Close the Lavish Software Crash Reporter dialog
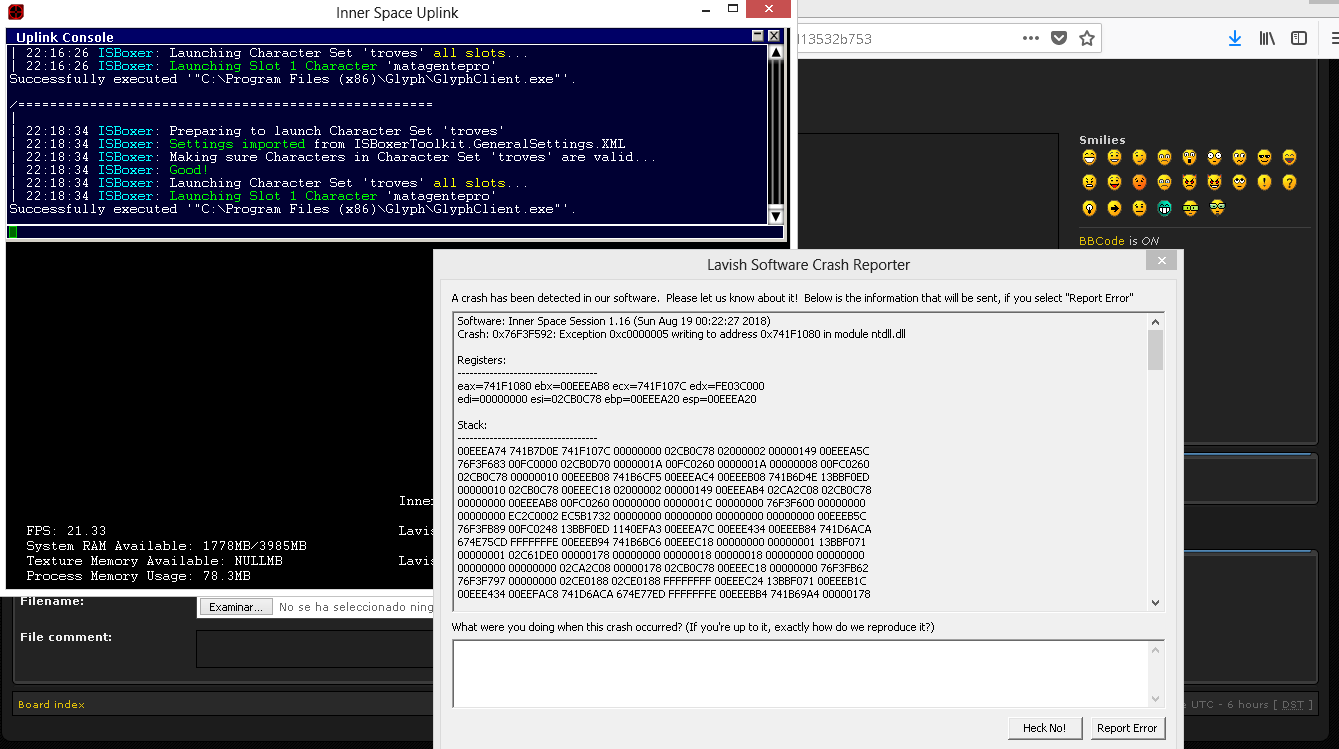Screen dimensions: 1339x749 click(x=1161, y=260)
